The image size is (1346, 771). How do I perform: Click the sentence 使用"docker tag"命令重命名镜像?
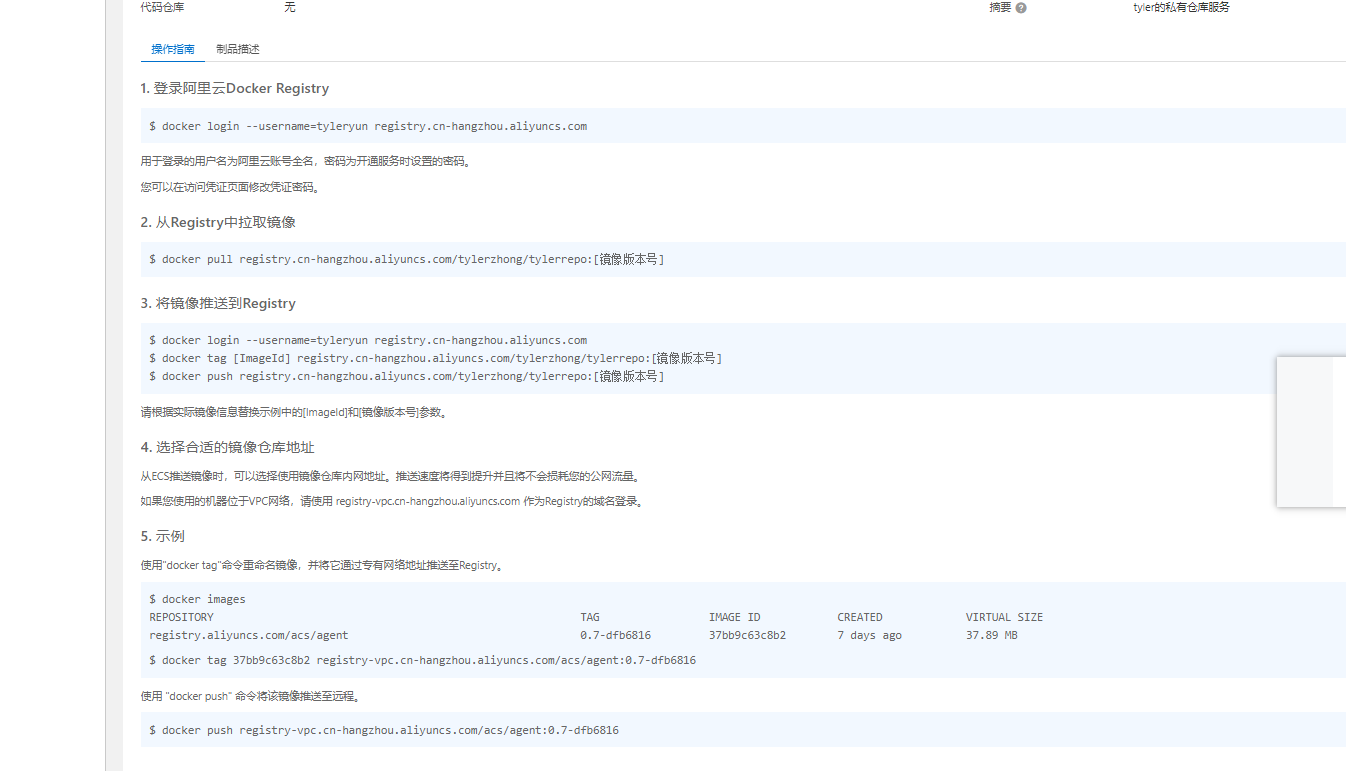click(x=323, y=565)
